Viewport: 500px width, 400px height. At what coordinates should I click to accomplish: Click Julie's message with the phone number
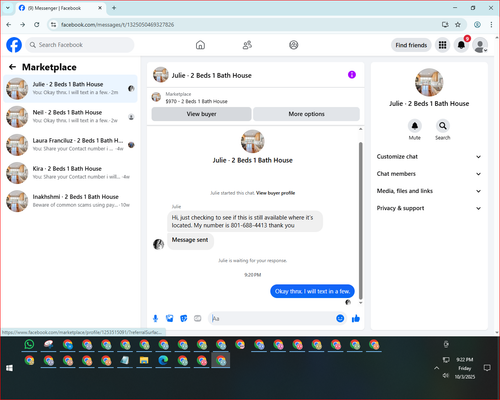[x=245, y=221]
